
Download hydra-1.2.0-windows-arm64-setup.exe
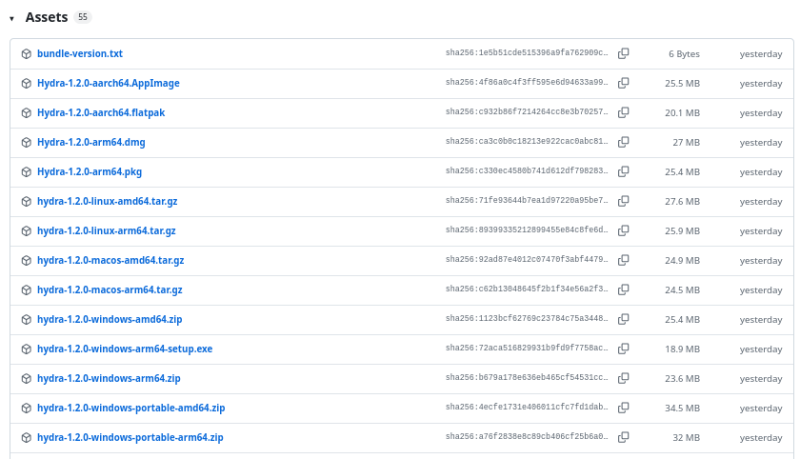click(124, 349)
